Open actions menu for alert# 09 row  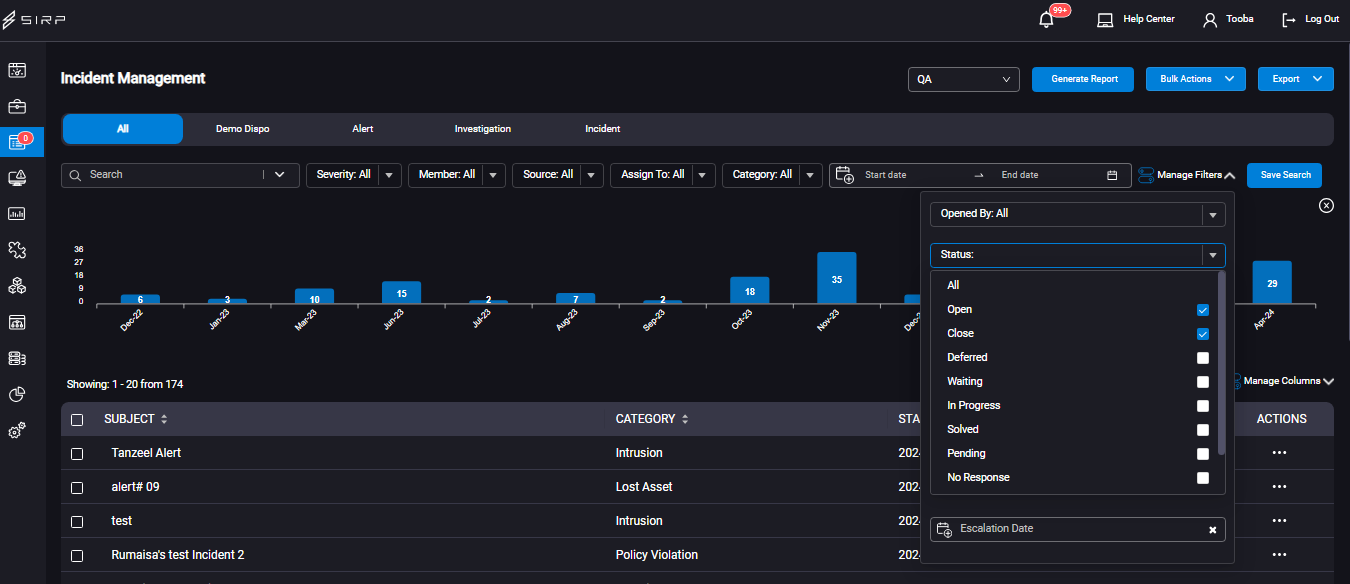click(1279, 487)
